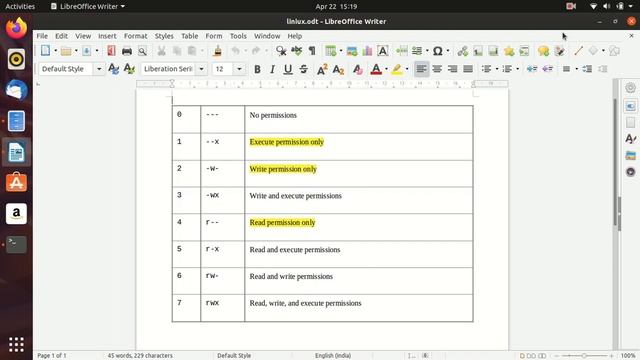Click the Clone formatting paintbrush
This screenshot has width=640, height=360.
tap(218, 51)
